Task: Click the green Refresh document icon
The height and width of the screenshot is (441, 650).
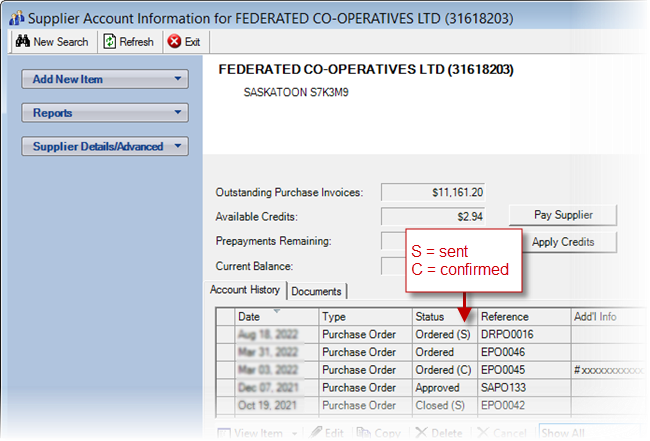Action: pyautogui.click(x=109, y=41)
